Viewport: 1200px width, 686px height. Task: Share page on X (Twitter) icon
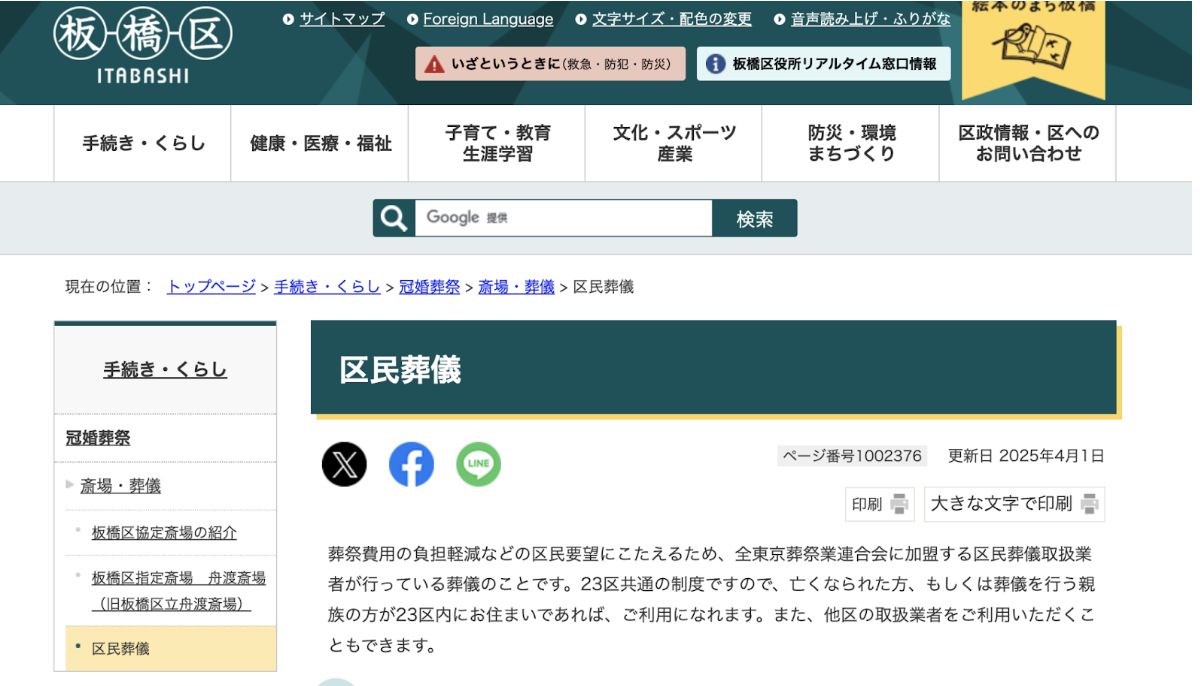click(x=344, y=465)
